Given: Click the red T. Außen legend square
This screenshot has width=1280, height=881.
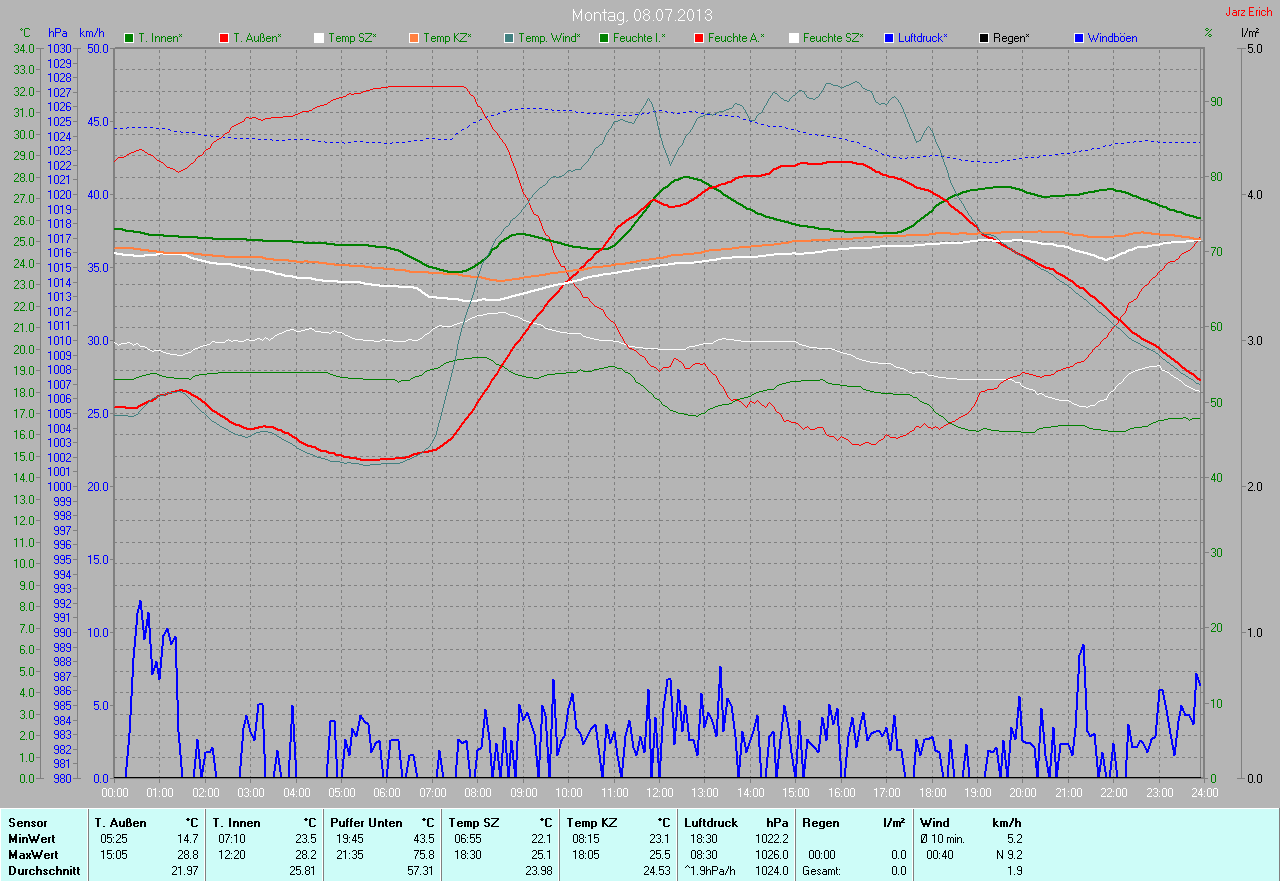Looking at the screenshot, I should [x=224, y=38].
